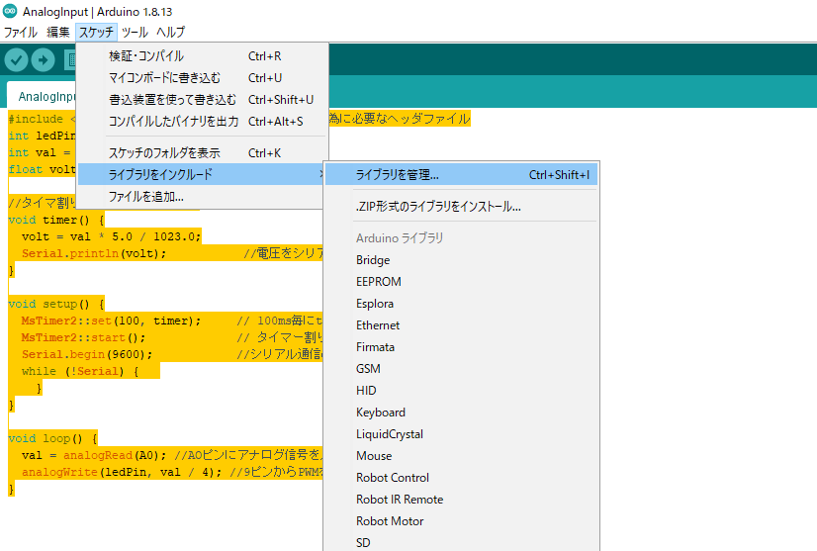Click the 'MsTimer2::set(100, timer);' code line
817x551 pixels.
click(111, 321)
